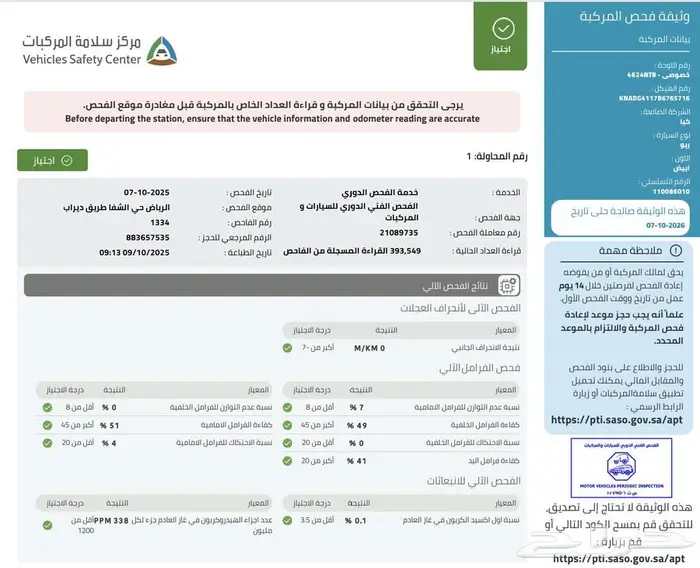Click the pass check for front brake imbalance
Viewport: 700px width, 568px height.
[300, 407]
